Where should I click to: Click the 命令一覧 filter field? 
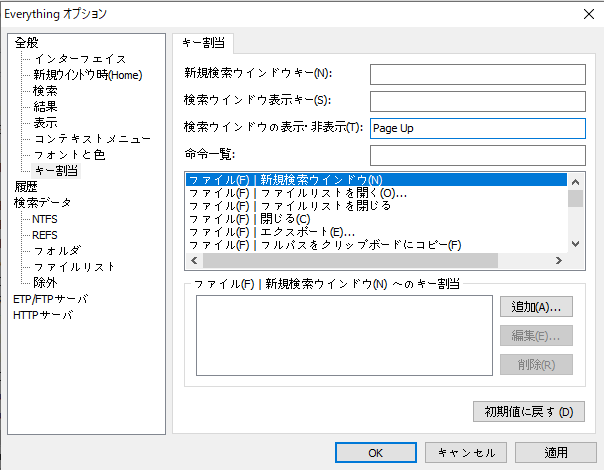tap(478, 155)
